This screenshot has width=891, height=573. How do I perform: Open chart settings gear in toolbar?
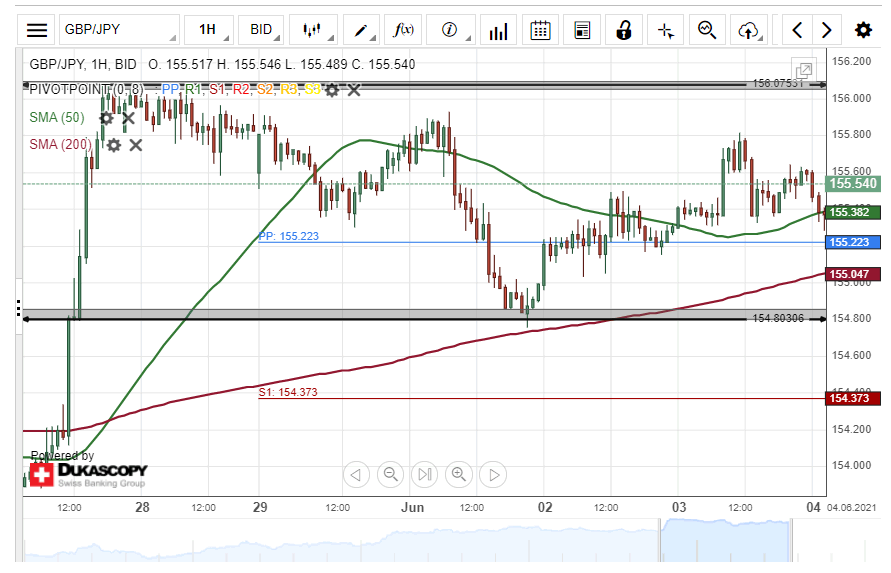tap(863, 30)
